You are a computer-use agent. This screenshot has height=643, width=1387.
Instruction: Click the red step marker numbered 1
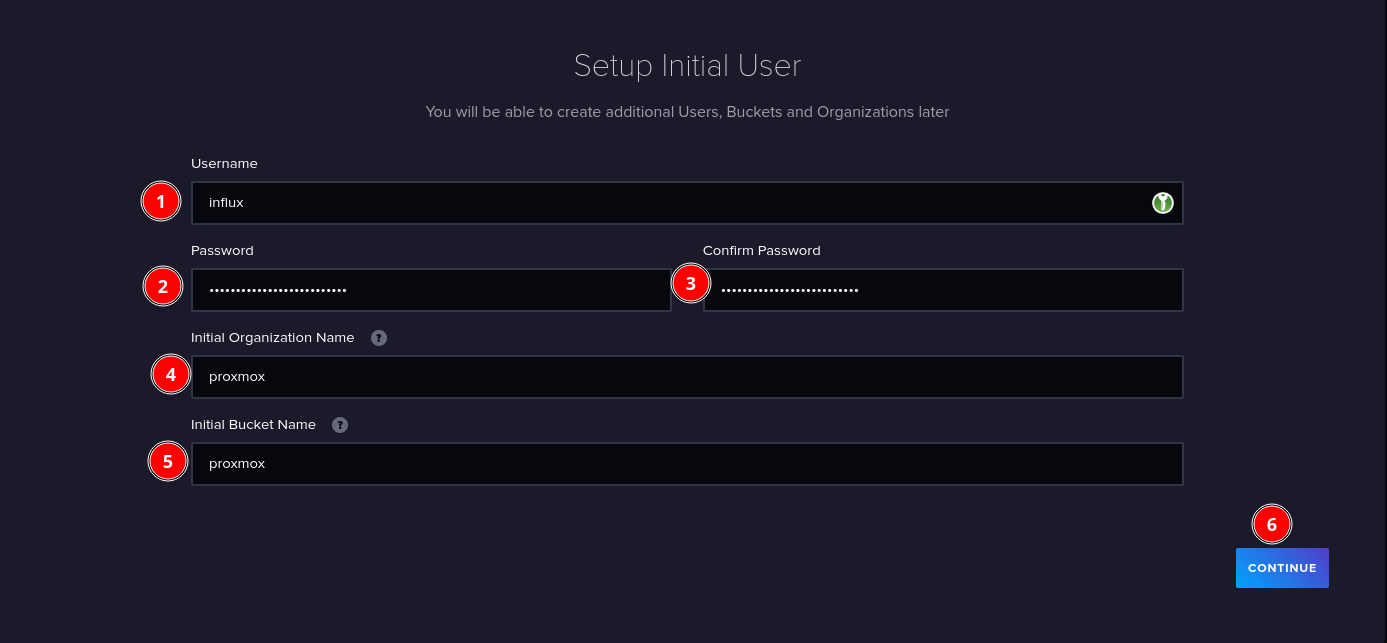pyautogui.click(x=160, y=202)
